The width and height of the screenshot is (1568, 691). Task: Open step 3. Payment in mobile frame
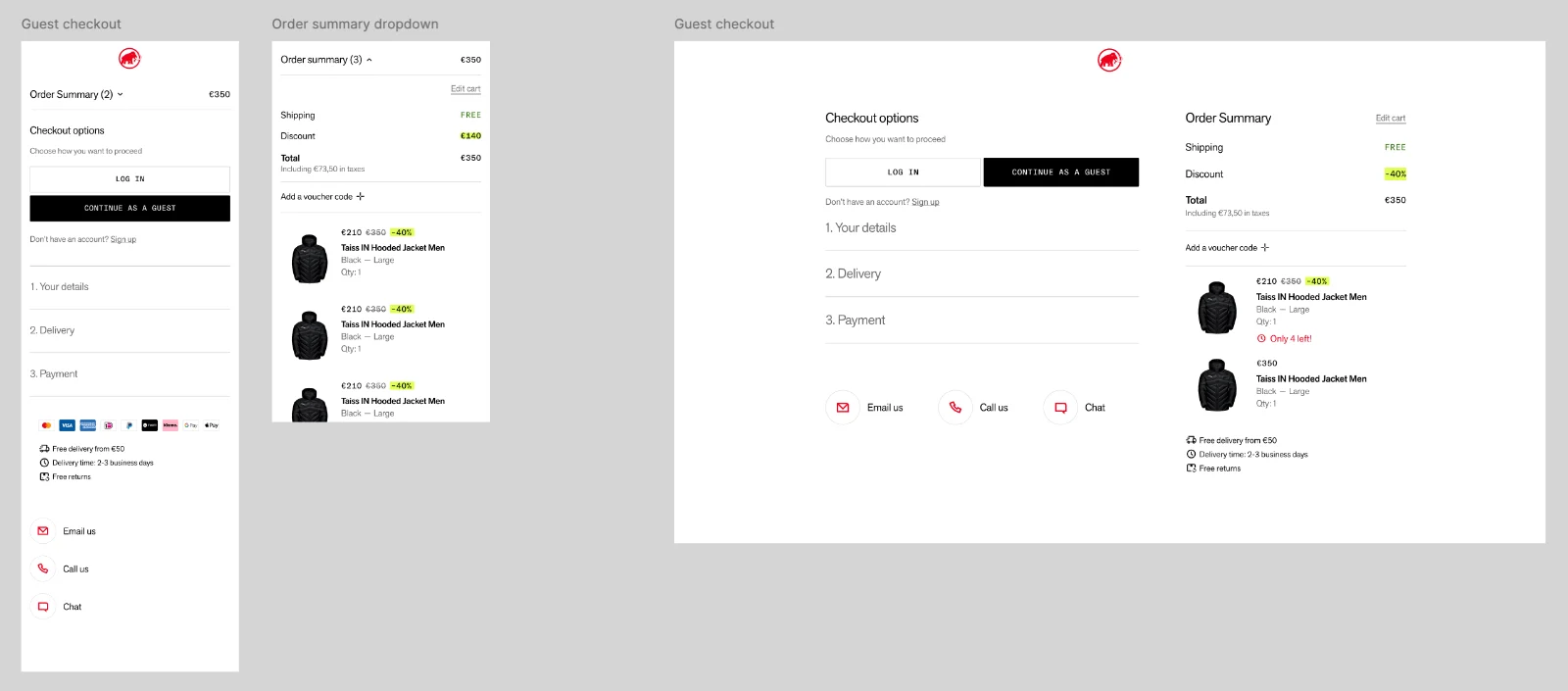pos(129,373)
